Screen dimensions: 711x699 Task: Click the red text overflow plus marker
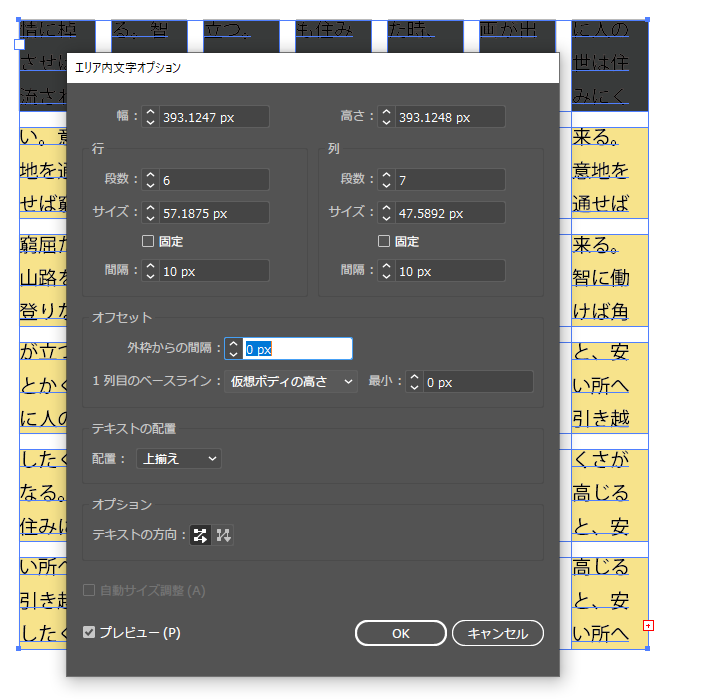coord(648,626)
